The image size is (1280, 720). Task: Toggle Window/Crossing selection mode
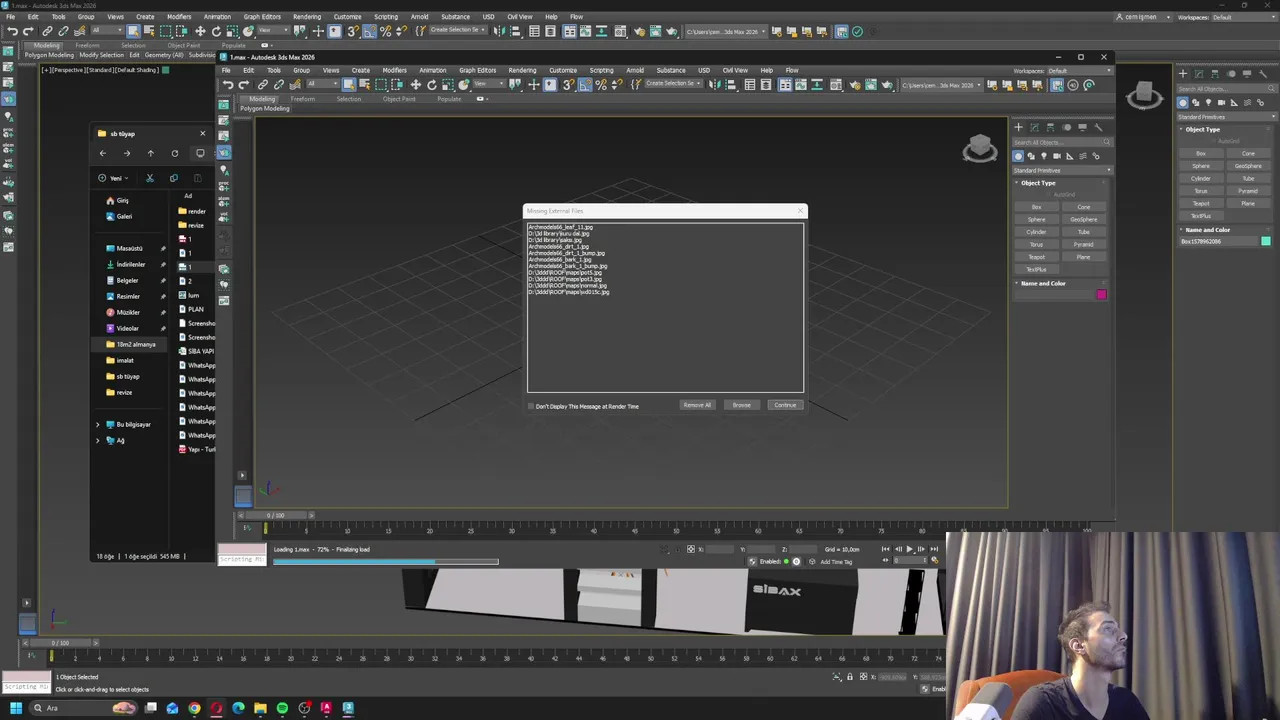(x=397, y=85)
